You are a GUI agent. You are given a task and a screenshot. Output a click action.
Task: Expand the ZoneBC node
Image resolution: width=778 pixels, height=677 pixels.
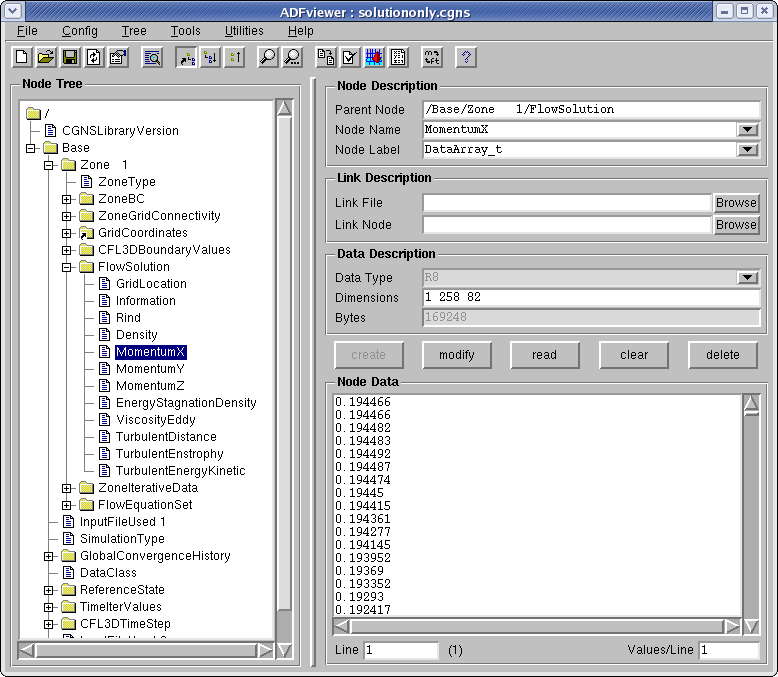(x=66, y=199)
